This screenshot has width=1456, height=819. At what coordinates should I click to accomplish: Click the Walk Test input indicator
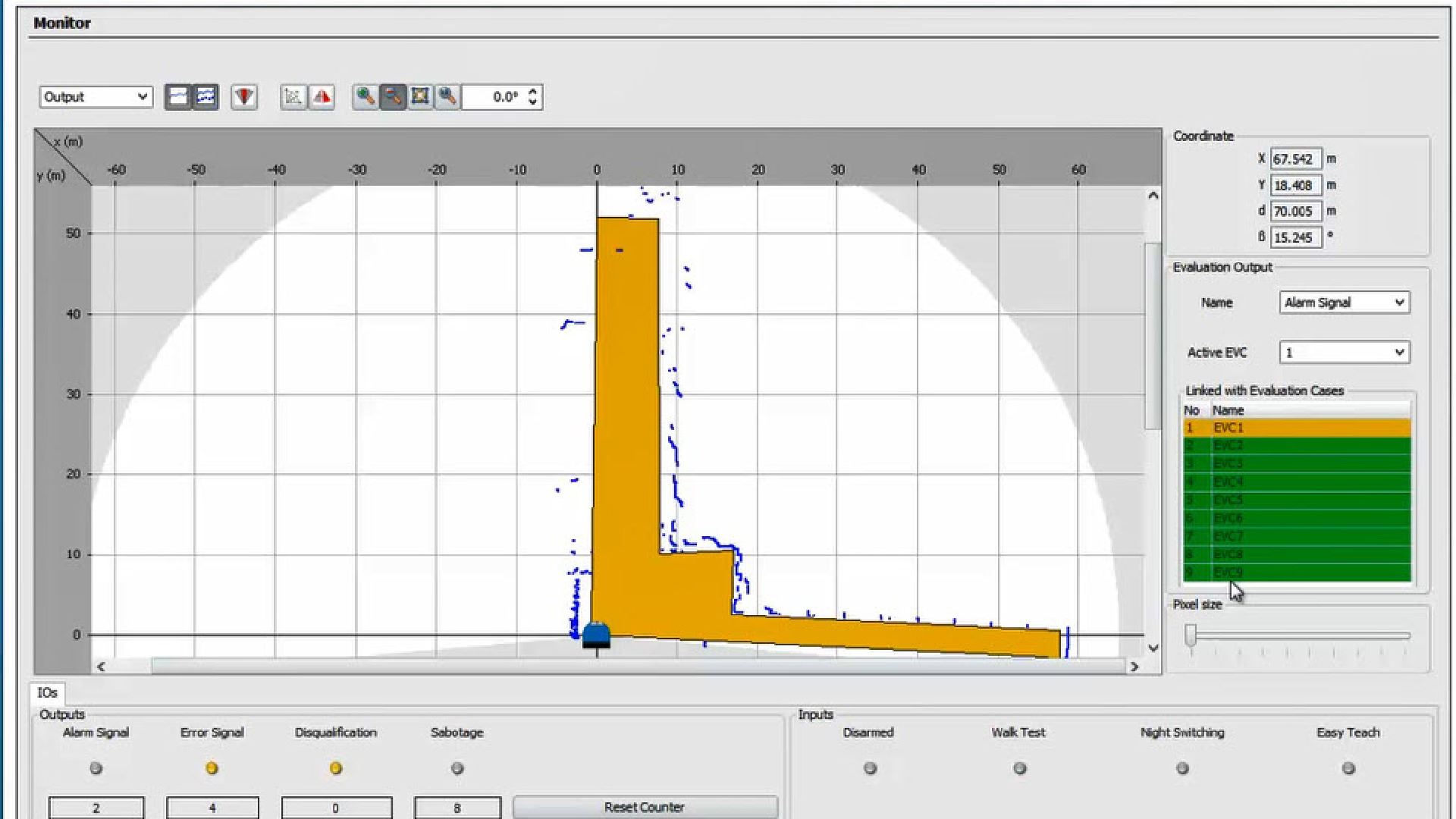pos(1020,768)
